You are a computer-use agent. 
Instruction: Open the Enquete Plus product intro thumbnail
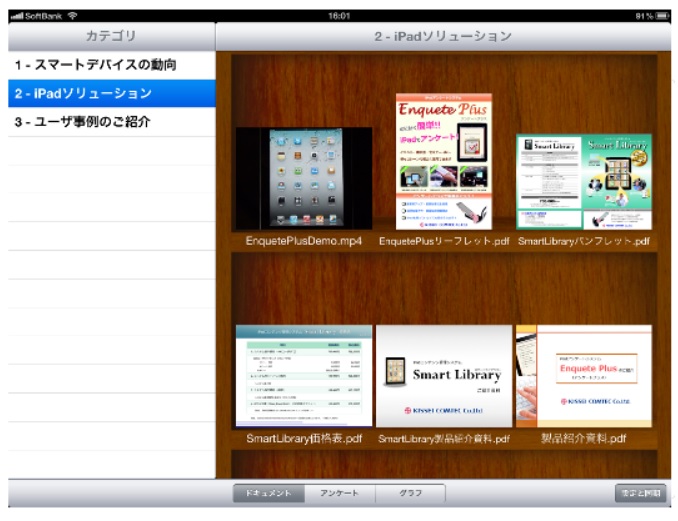[584, 376]
